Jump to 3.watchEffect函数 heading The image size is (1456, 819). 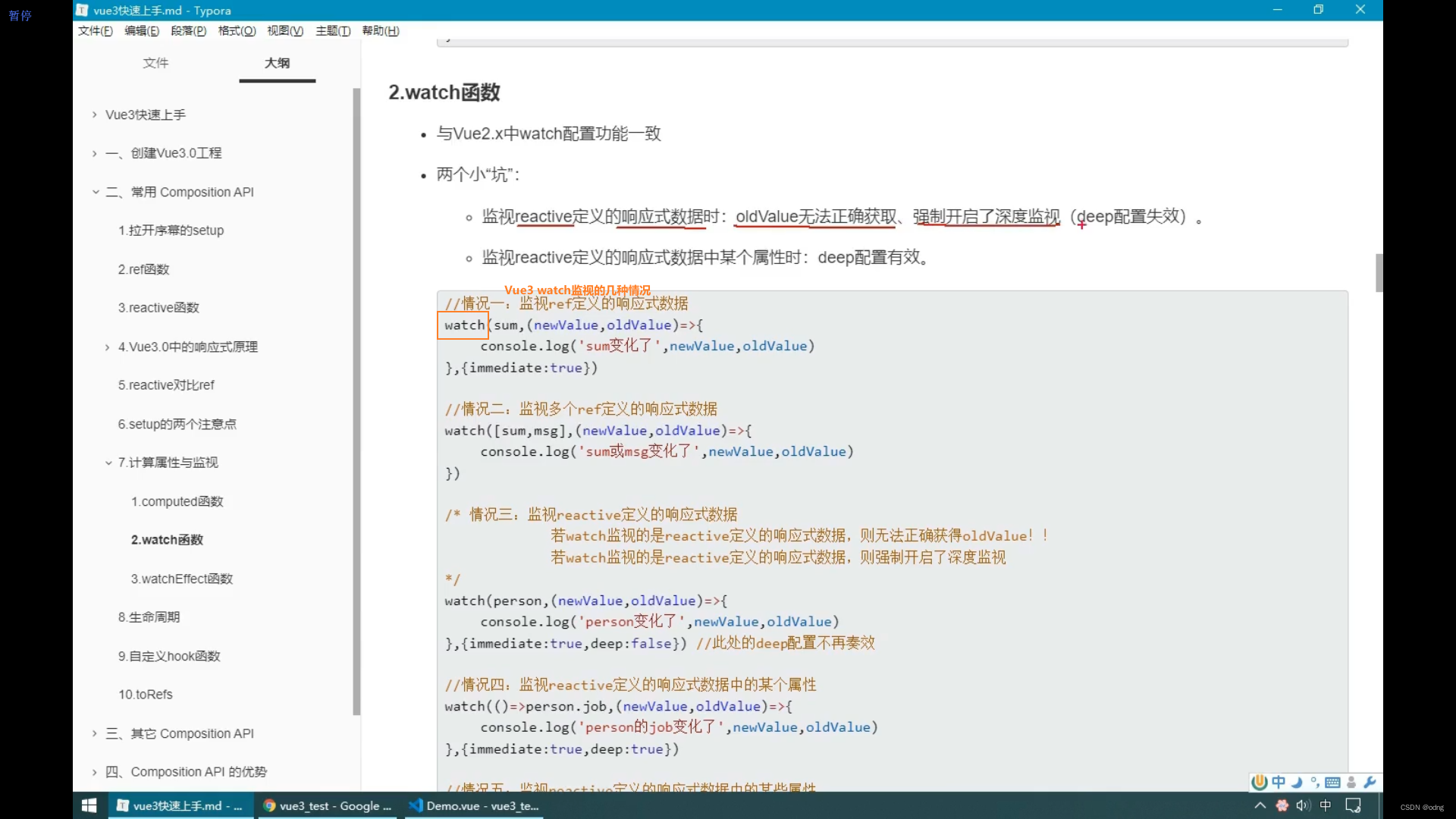182,579
